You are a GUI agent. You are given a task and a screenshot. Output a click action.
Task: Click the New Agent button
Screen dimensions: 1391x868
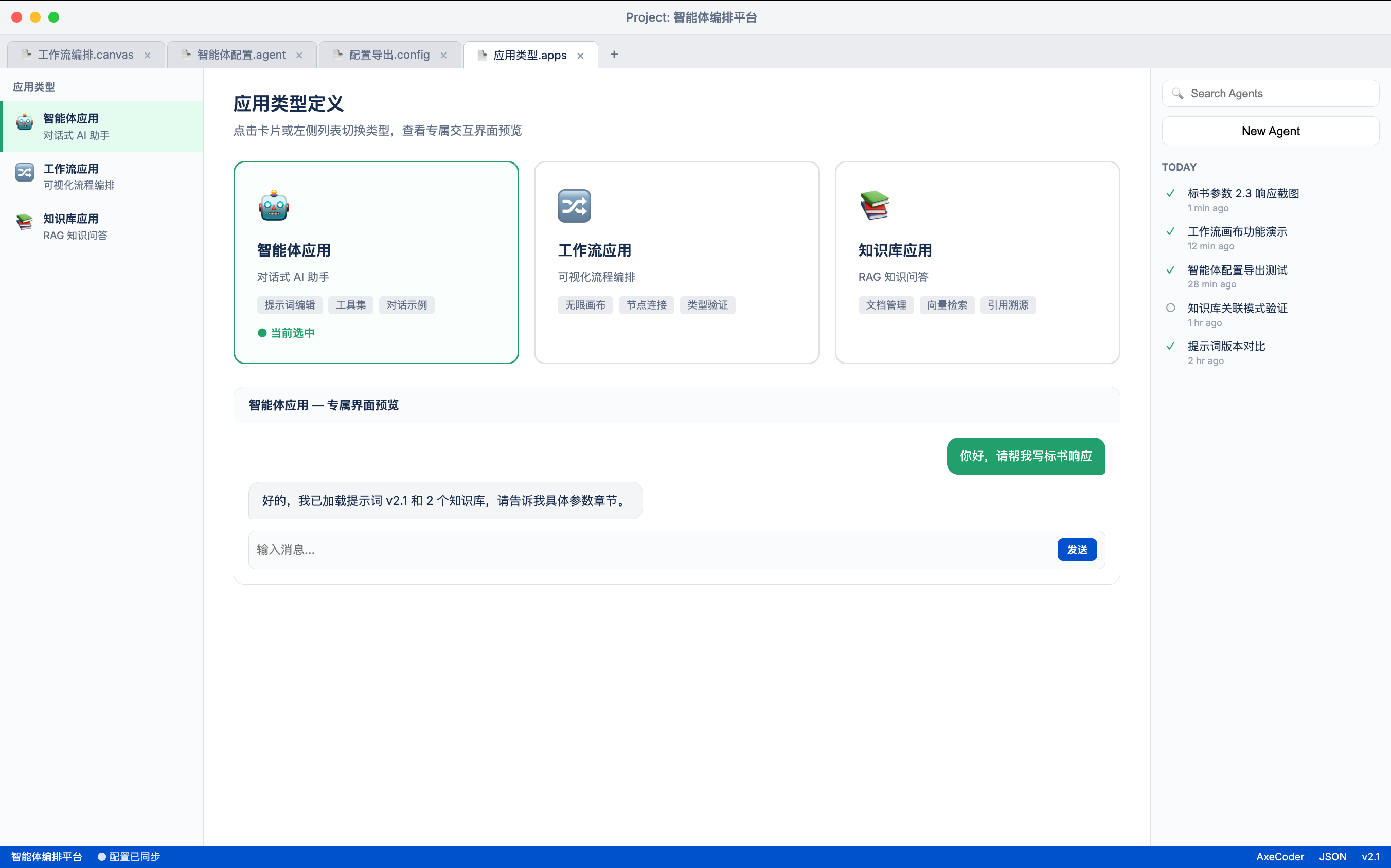(x=1271, y=131)
